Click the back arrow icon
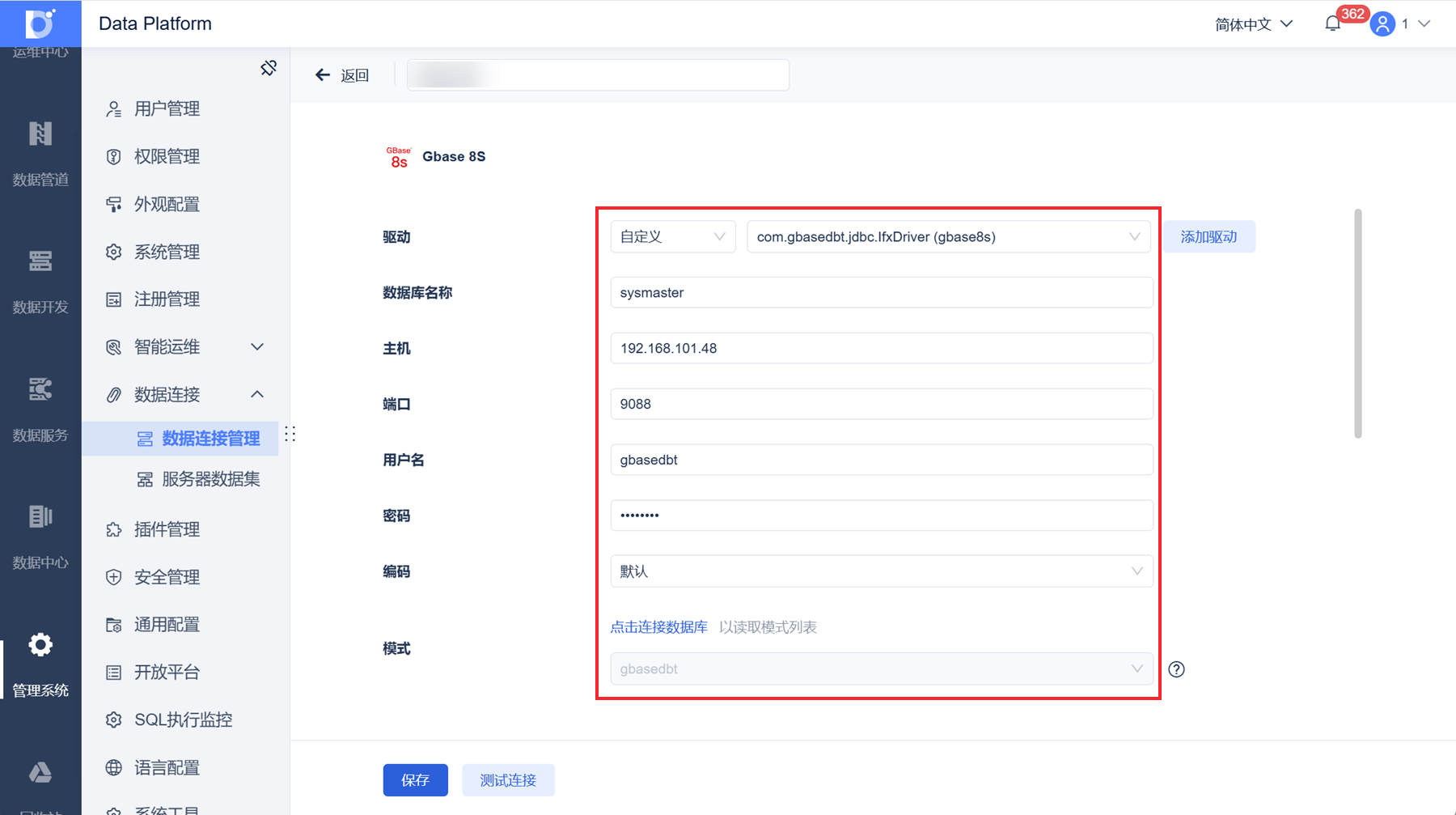The height and width of the screenshot is (815, 1456). click(x=323, y=75)
